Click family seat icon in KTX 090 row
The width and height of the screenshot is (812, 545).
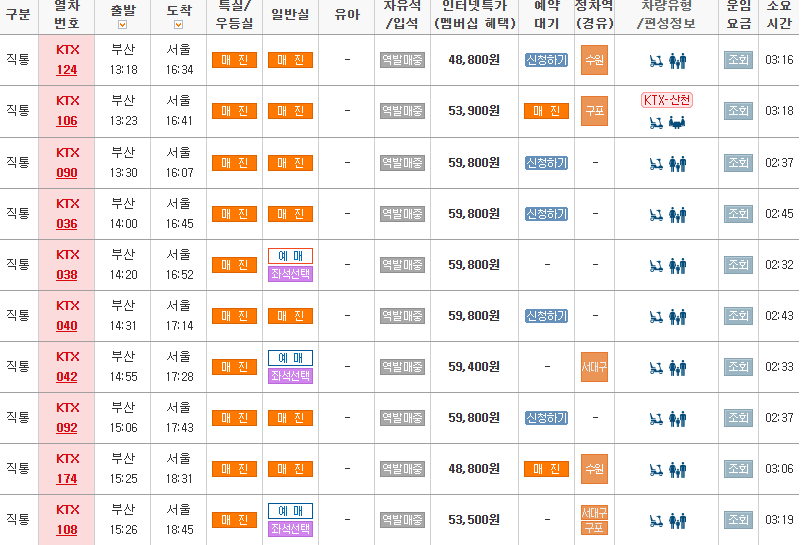pos(677,164)
